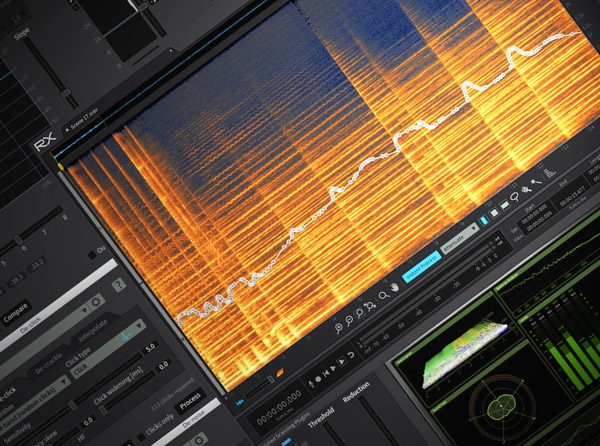Viewport: 600px width, 446px height.
Task: Switch to the De-crackle tab
Action: coord(49,363)
